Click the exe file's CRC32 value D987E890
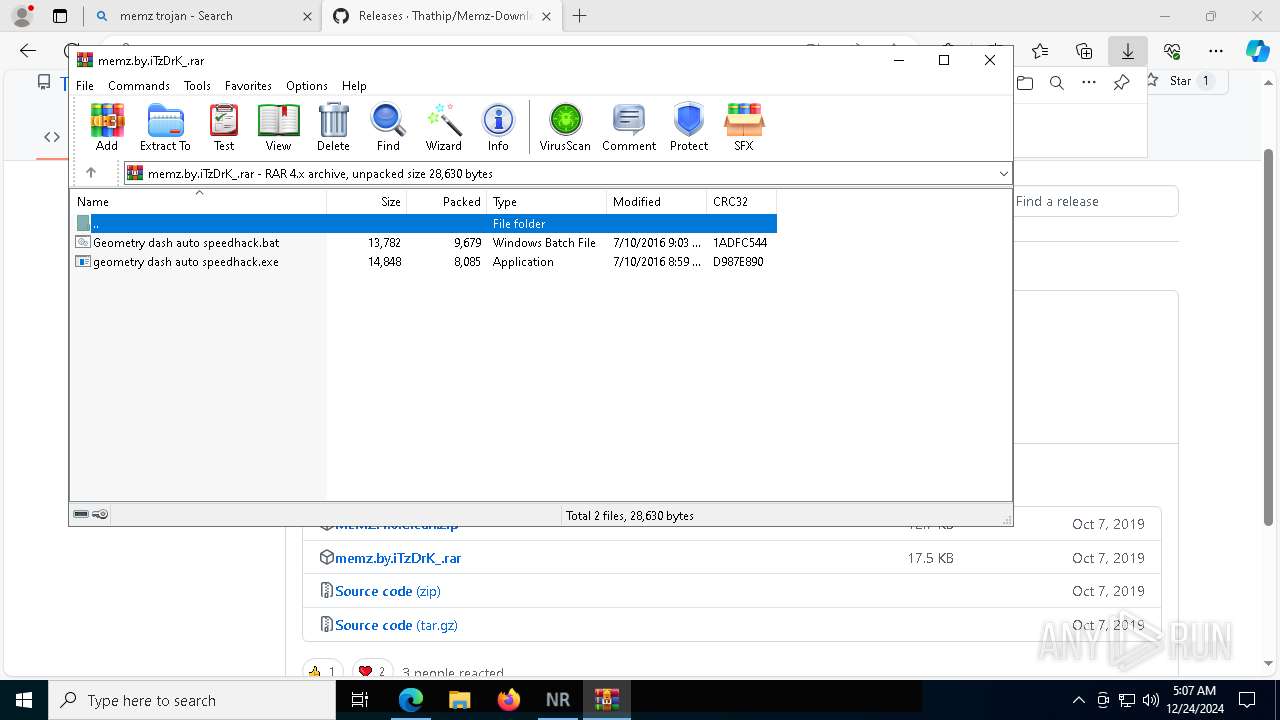The width and height of the screenshot is (1280, 720). (x=738, y=261)
